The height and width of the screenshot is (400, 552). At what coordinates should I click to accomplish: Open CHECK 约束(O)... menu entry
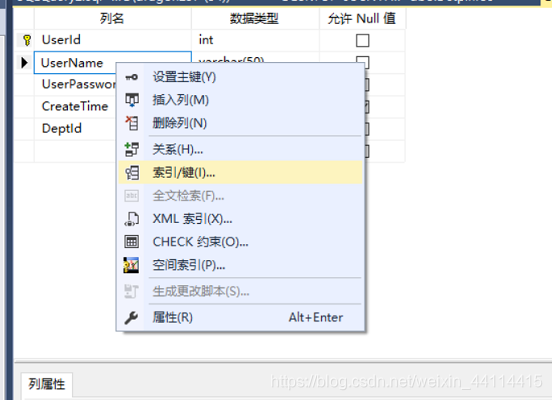tap(240, 242)
